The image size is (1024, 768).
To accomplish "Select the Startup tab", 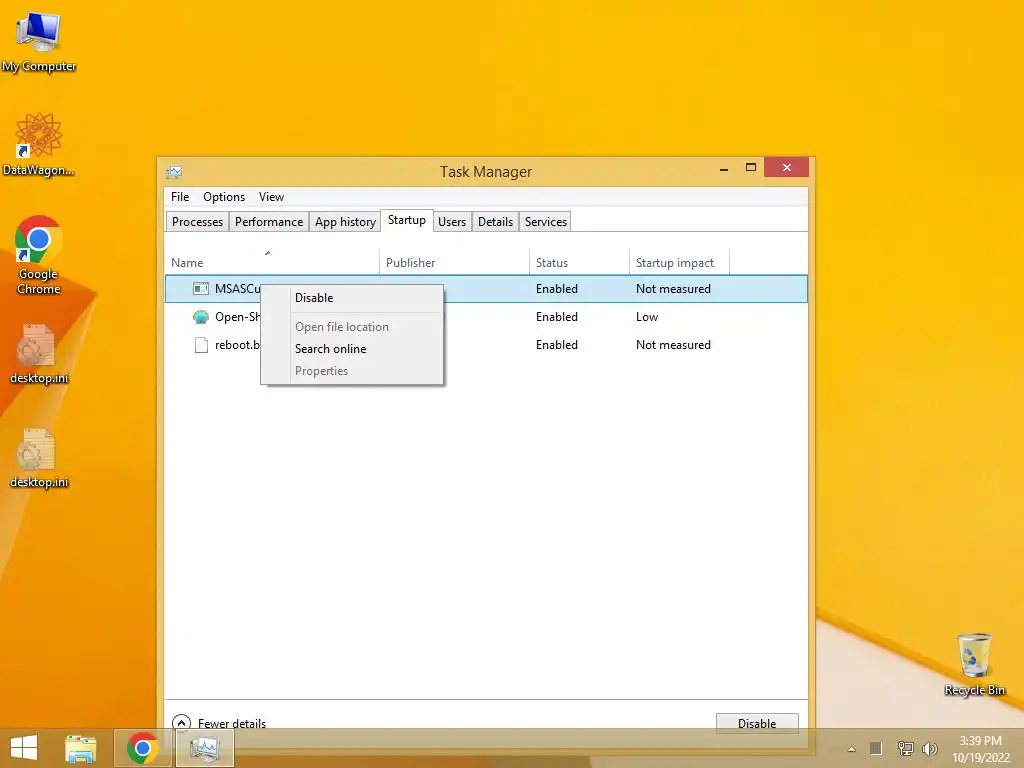I will (406, 220).
